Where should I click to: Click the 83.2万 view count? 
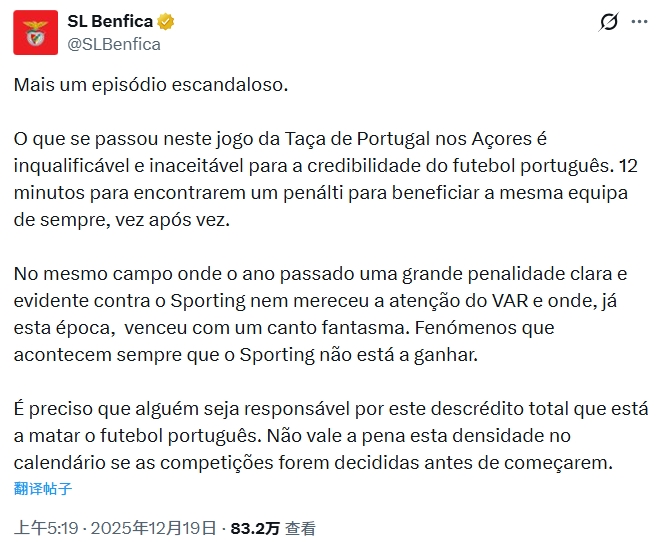pos(255,528)
